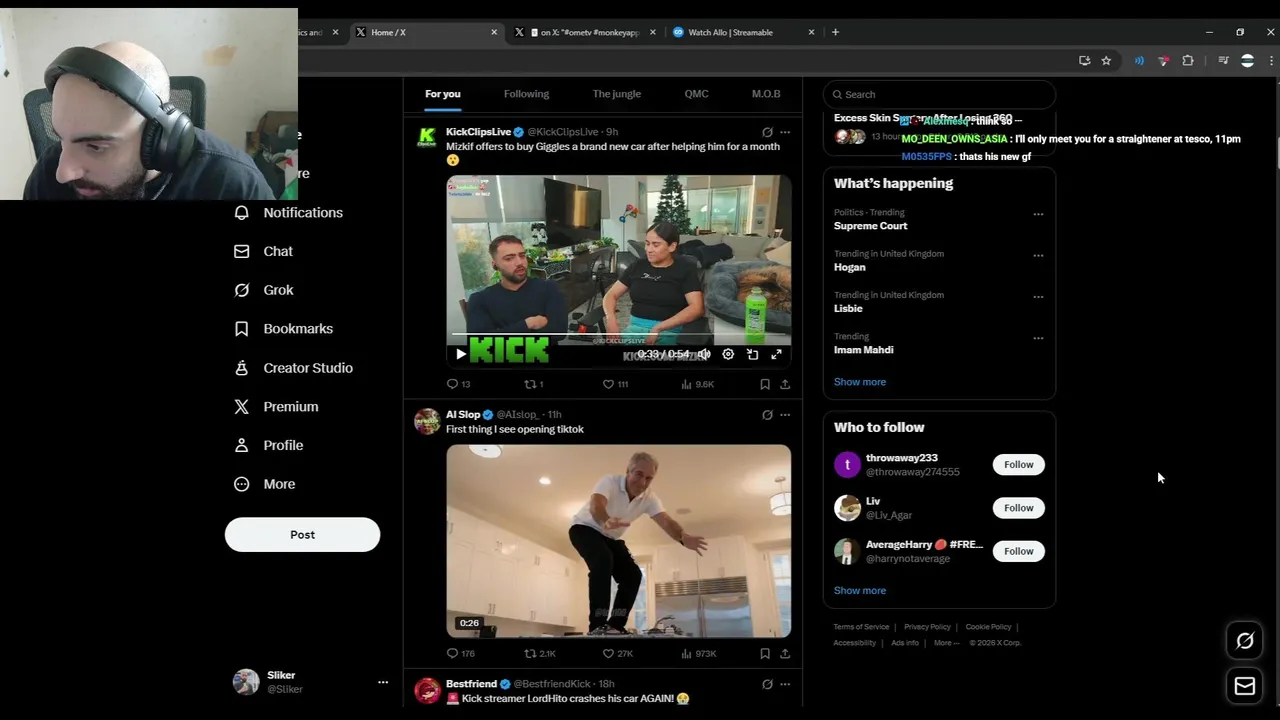Seek on the KickClipsLive video progress bar

618,334
